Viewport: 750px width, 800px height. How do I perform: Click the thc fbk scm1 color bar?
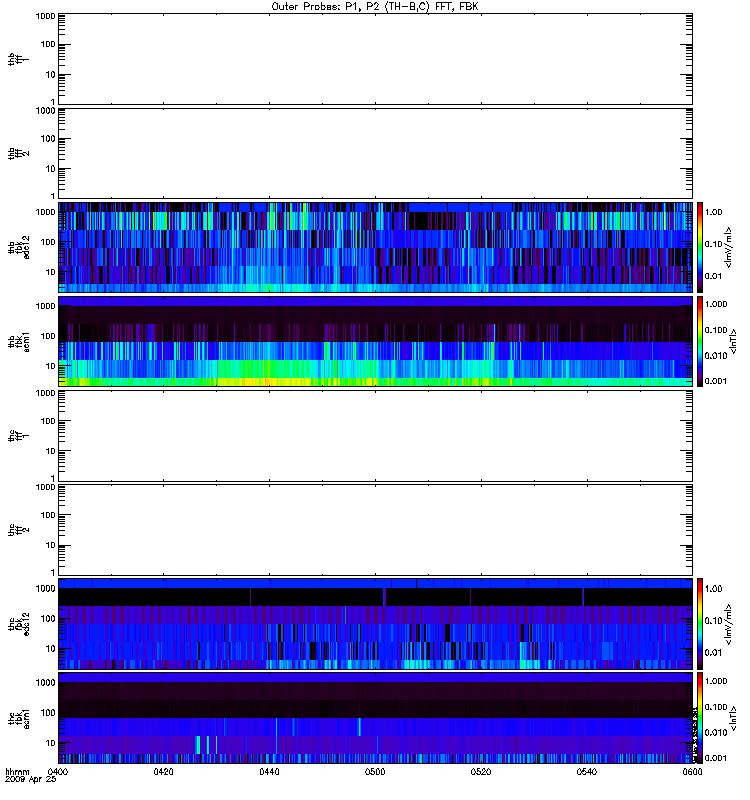pyautogui.click(x=700, y=718)
